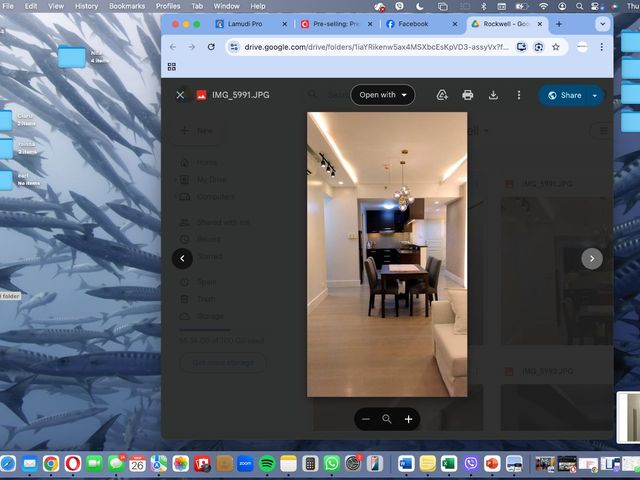This screenshot has width=640, height=480.
Task: Click the address bar URL
Action: tap(376, 47)
